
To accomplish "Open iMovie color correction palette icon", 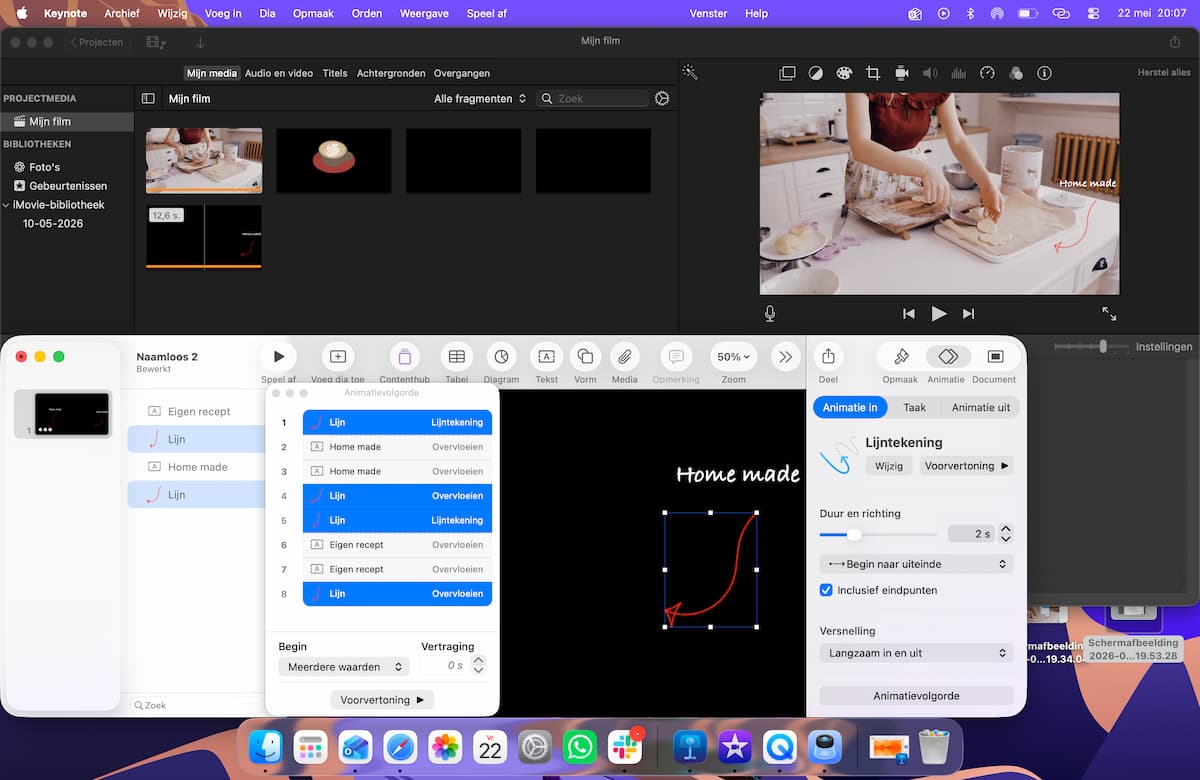I will (844, 73).
